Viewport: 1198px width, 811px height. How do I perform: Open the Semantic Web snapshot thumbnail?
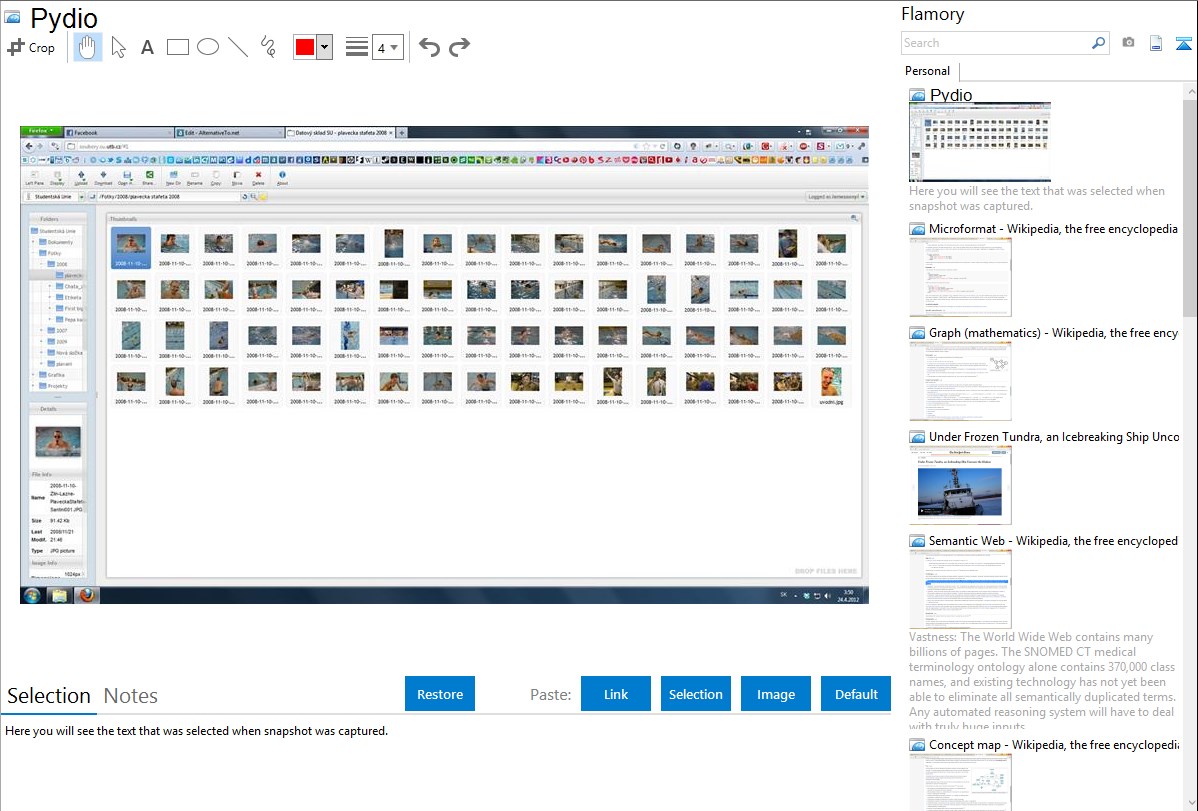[x=960, y=589]
